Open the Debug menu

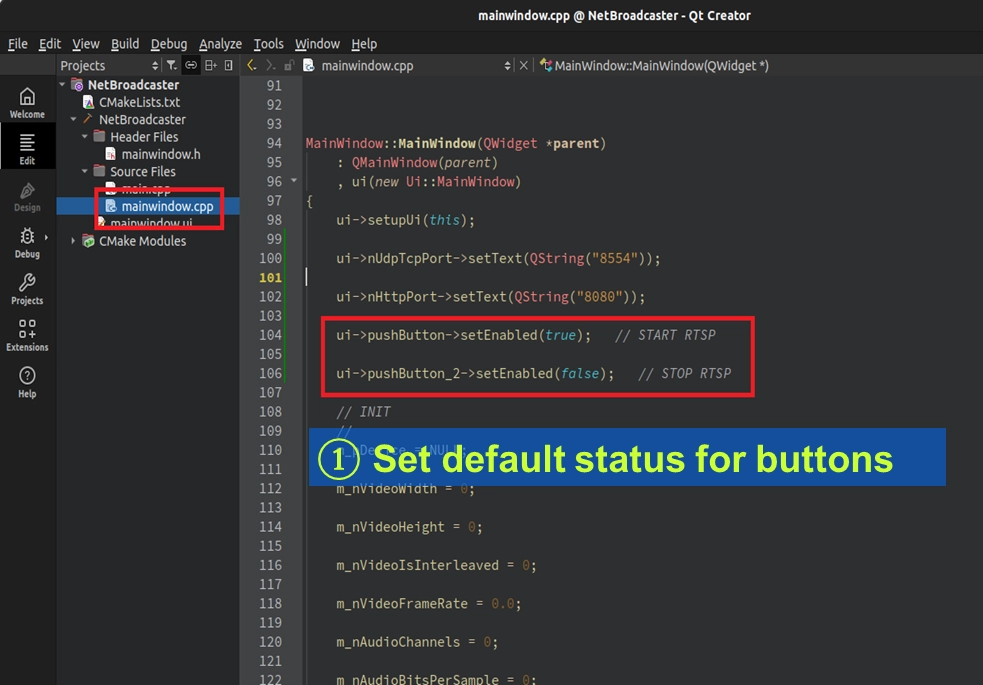[x=169, y=44]
